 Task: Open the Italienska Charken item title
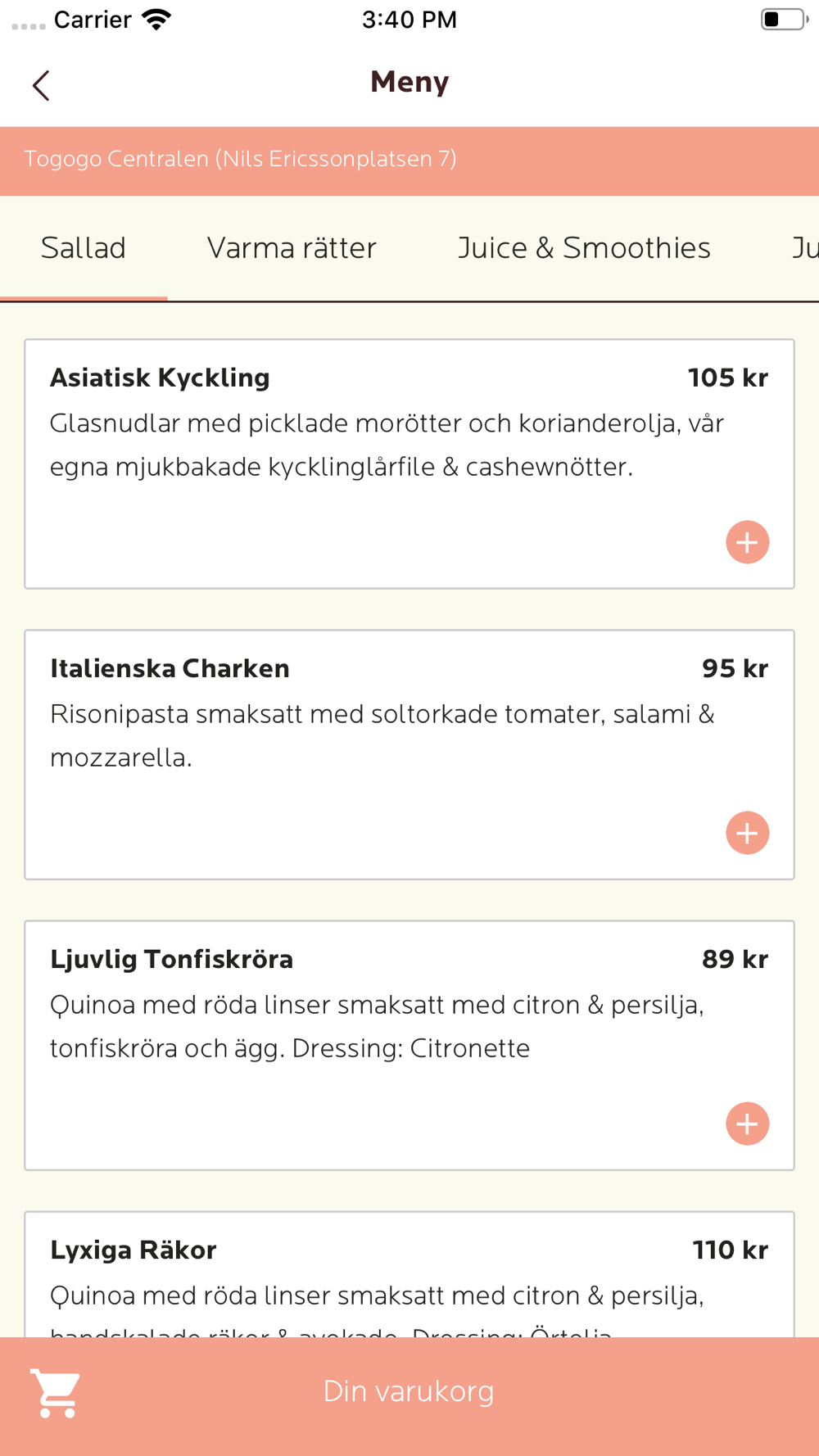click(170, 668)
